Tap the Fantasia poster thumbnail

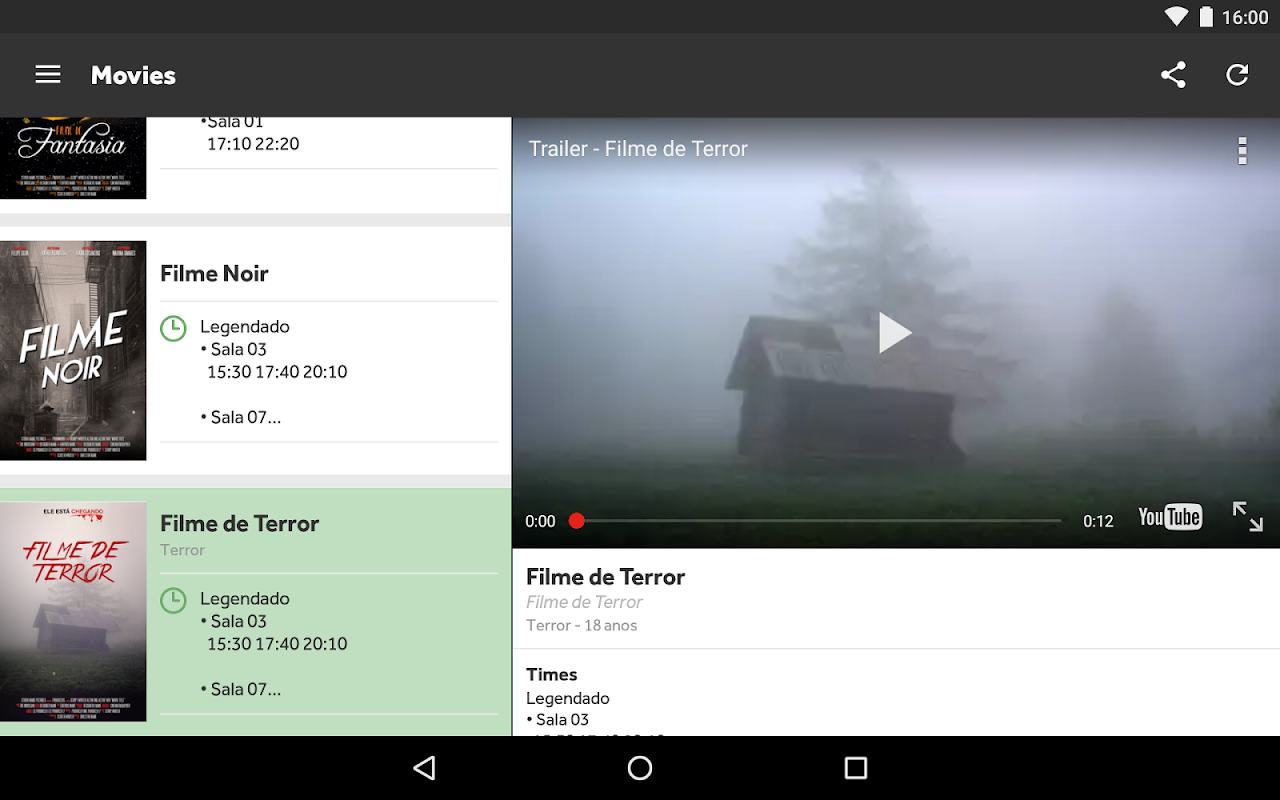click(73, 158)
